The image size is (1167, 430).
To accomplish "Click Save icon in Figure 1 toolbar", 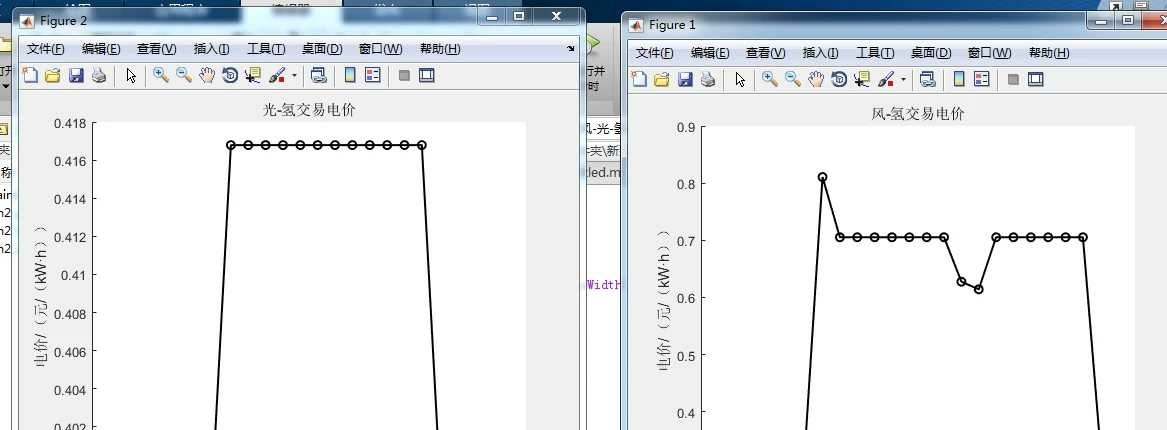I will point(685,79).
